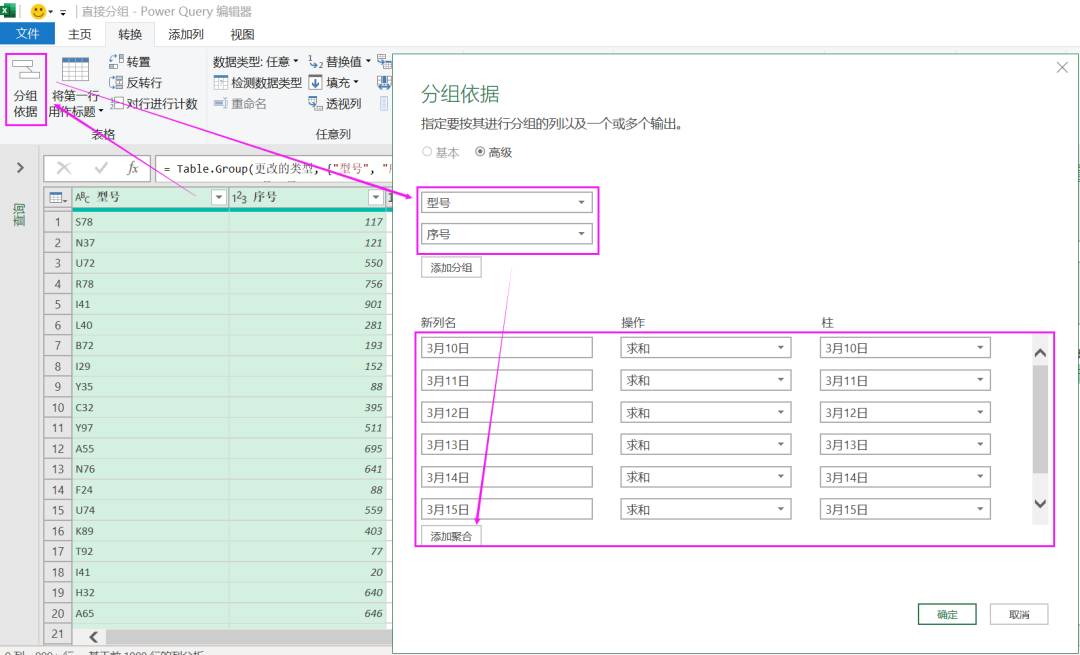The width and height of the screenshot is (1080, 655).
Task: Click the ABC type icon on 型号 column
Action: [83, 198]
